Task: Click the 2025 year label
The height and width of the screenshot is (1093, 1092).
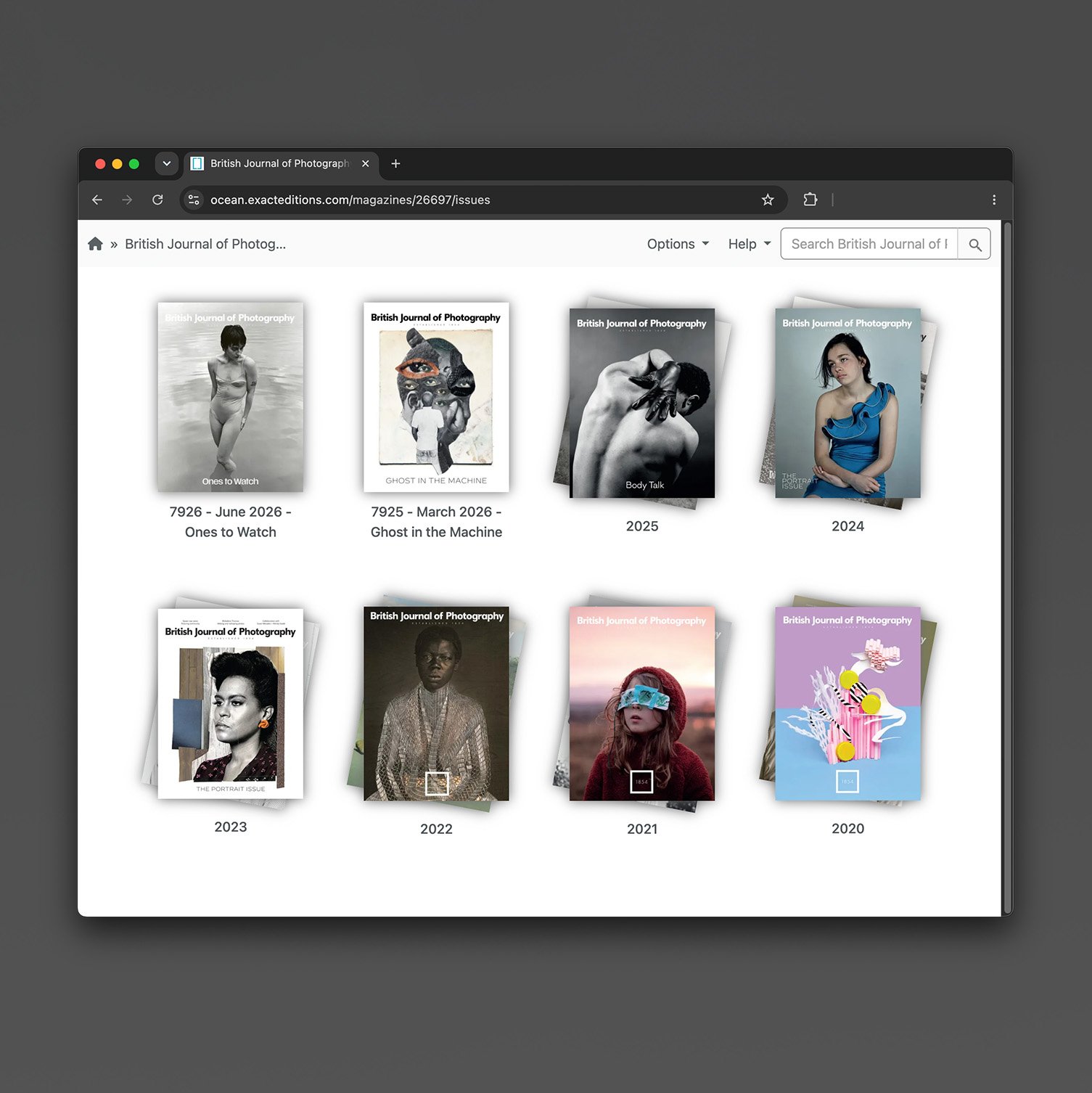Action: pyautogui.click(x=642, y=526)
